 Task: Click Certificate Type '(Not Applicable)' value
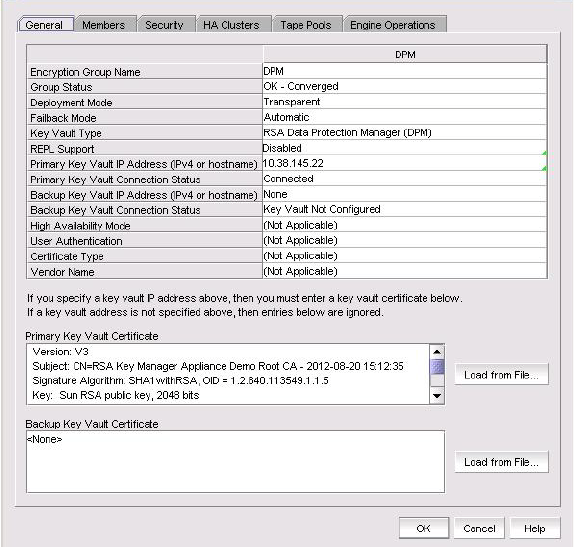[405, 256]
